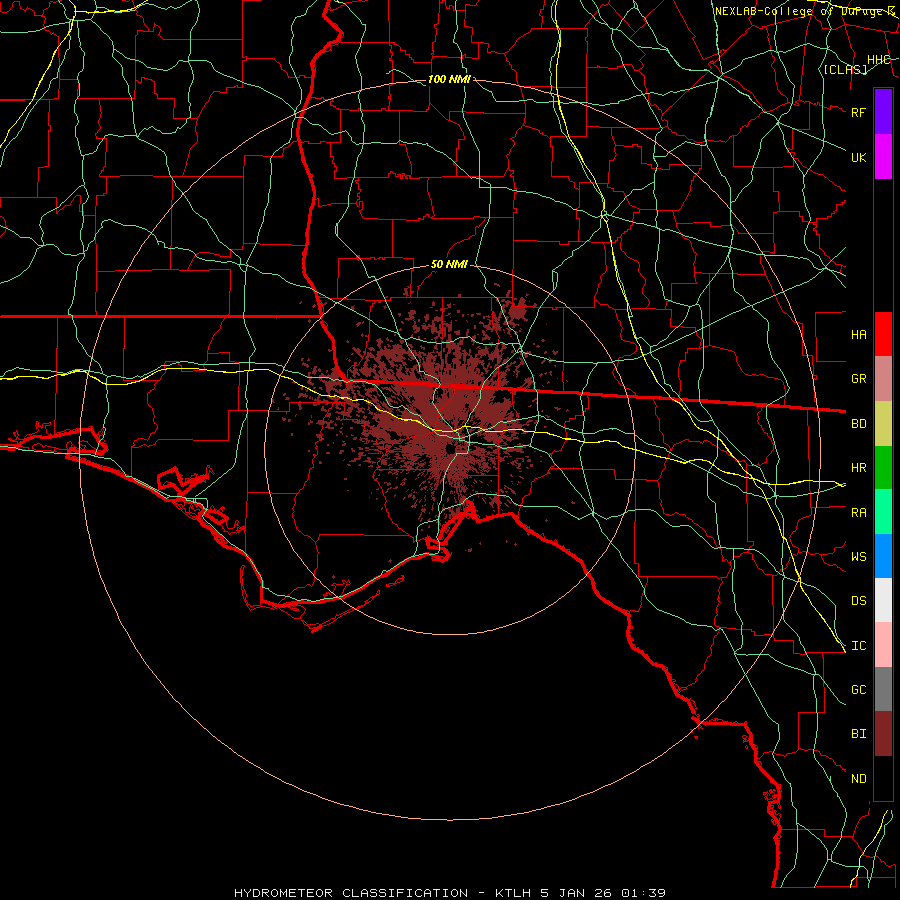Click the RF legend label
This screenshot has height=900, width=900.
[859, 112]
